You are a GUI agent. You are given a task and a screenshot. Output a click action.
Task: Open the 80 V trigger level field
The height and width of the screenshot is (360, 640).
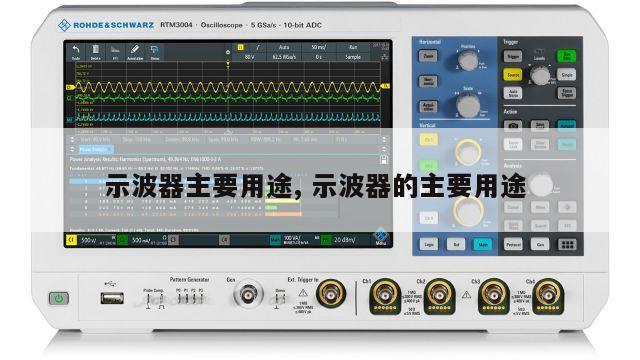click(249, 57)
